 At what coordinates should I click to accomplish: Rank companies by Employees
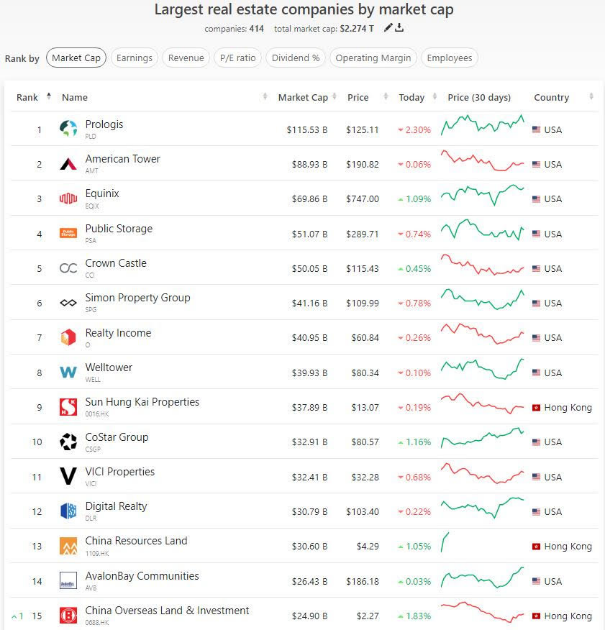pyautogui.click(x=450, y=58)
